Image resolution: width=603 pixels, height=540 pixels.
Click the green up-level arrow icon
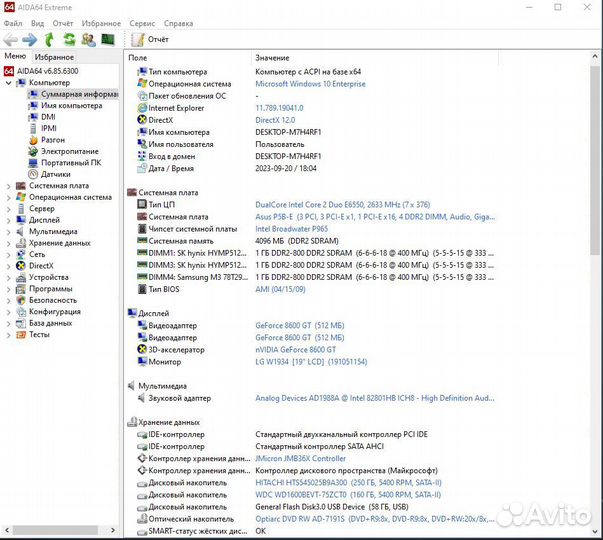coord(49,40)
